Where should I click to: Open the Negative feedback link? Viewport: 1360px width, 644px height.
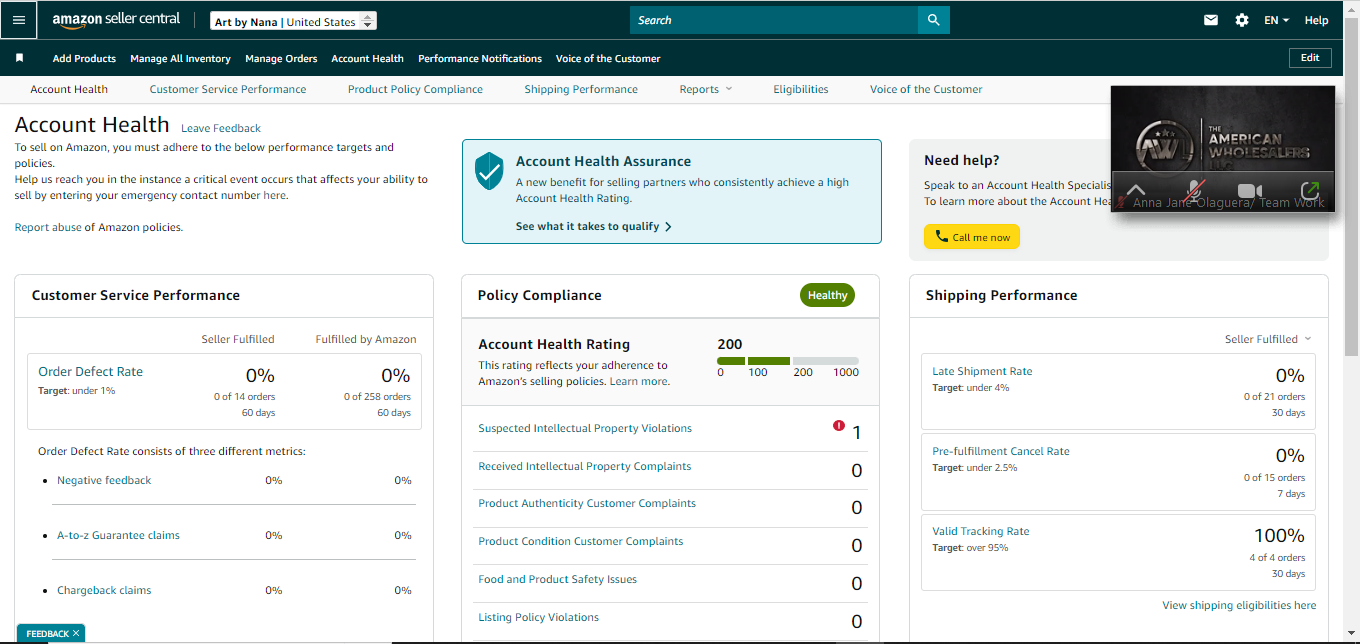(x=104, y=480)
